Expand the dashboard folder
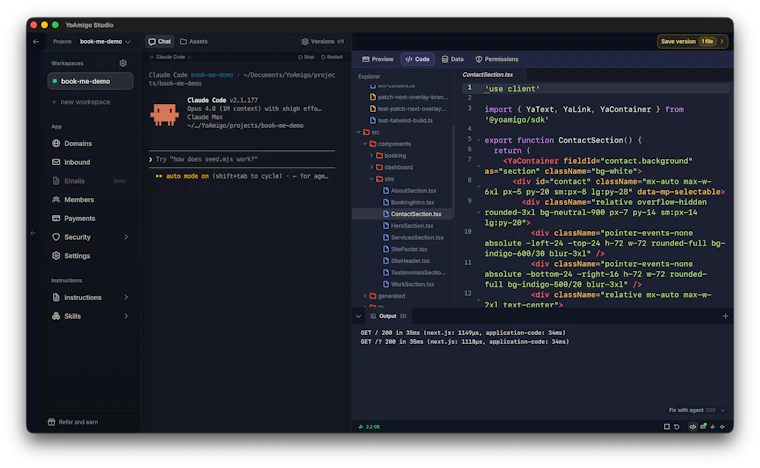The height and width of the screenshot is (468, 760). (372, 167)
